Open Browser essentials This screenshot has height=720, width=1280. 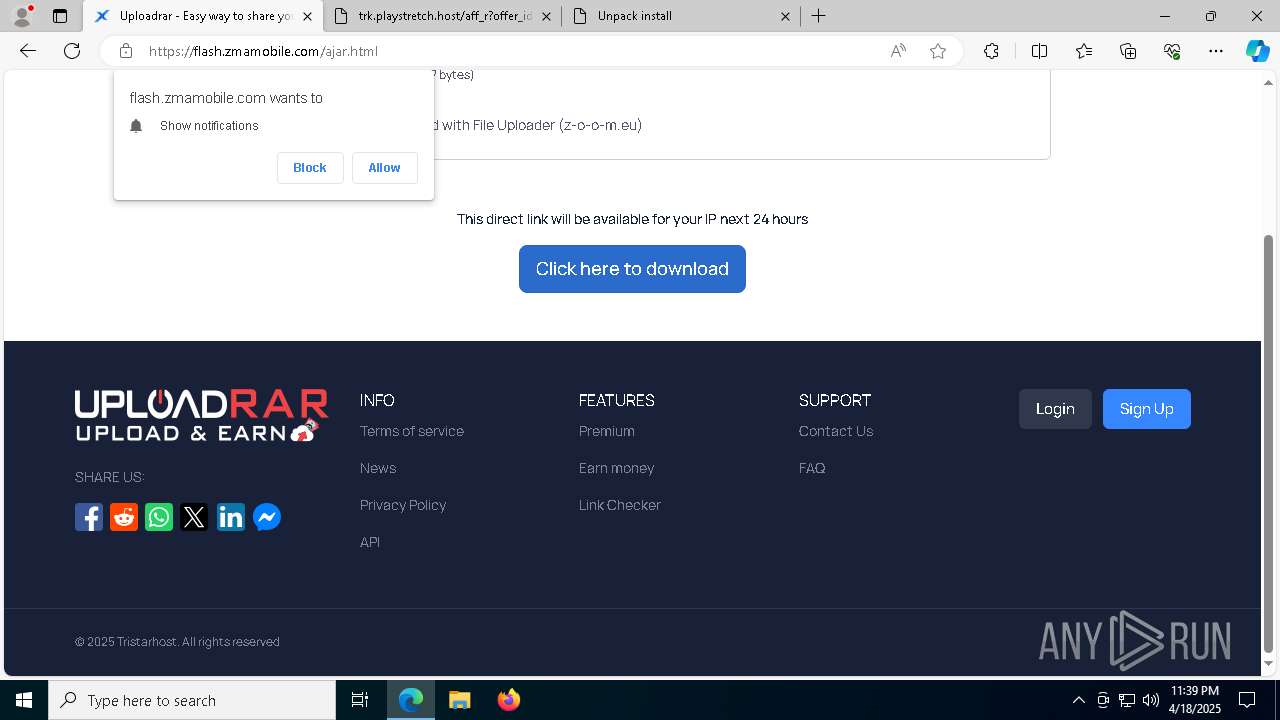1172,51
